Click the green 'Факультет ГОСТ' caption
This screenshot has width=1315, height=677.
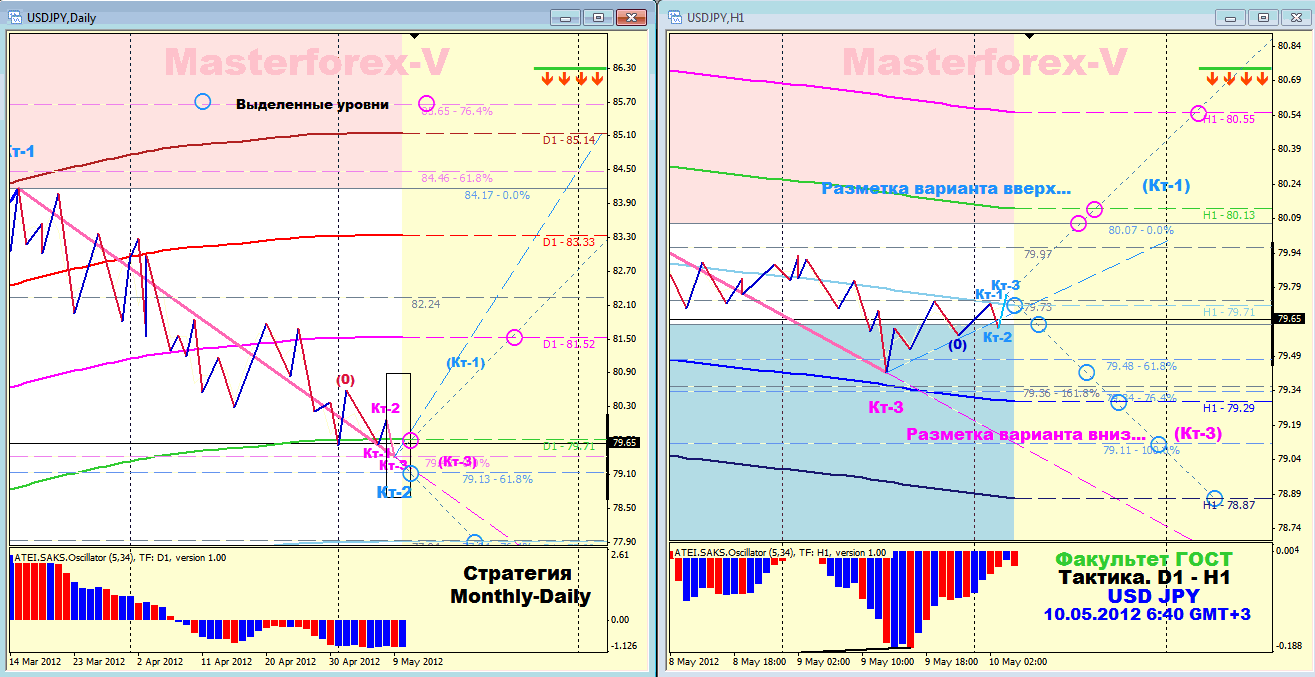click(x=1144, y=560)
